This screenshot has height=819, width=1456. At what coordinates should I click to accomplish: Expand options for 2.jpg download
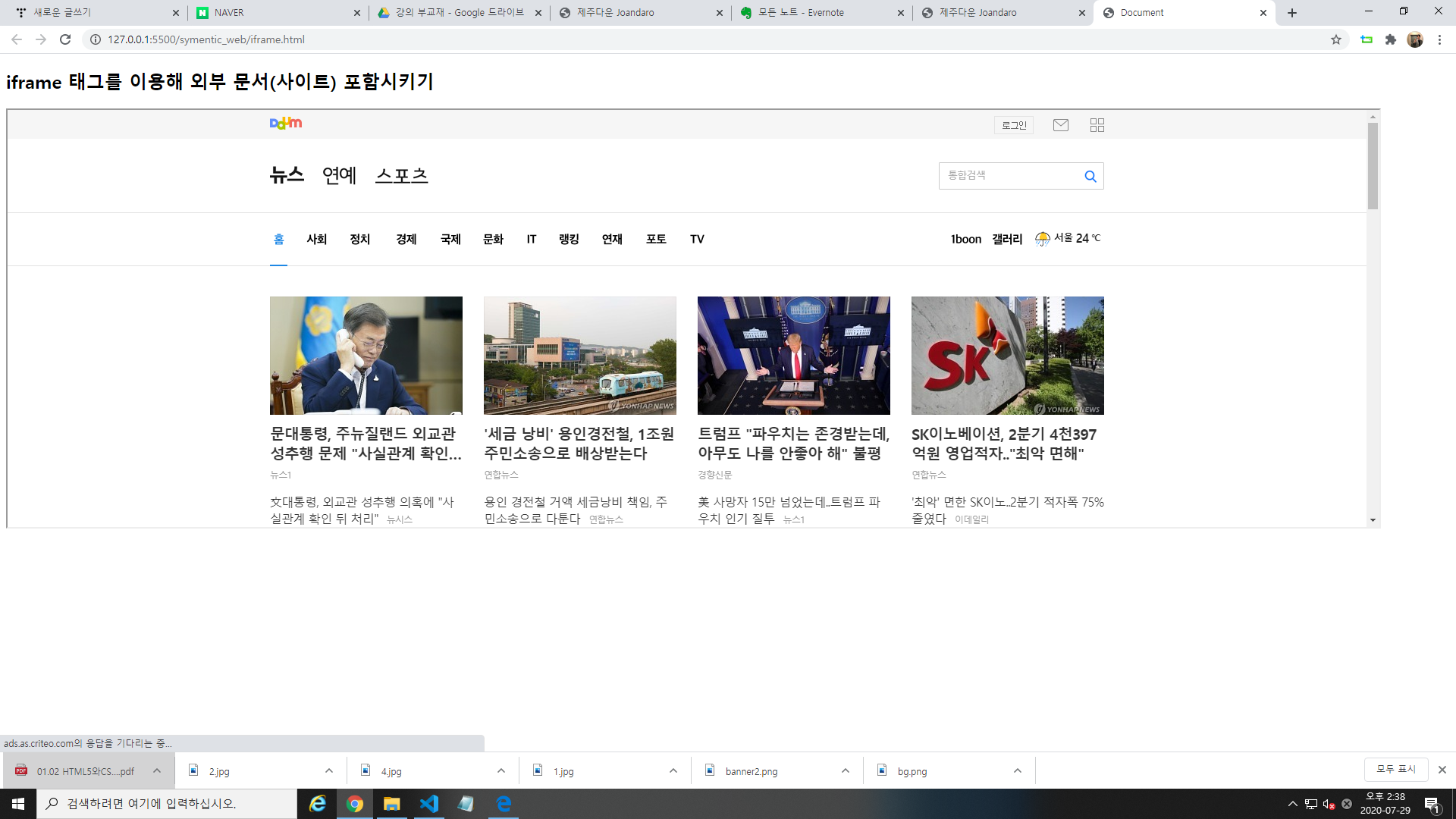coord(328,771)
